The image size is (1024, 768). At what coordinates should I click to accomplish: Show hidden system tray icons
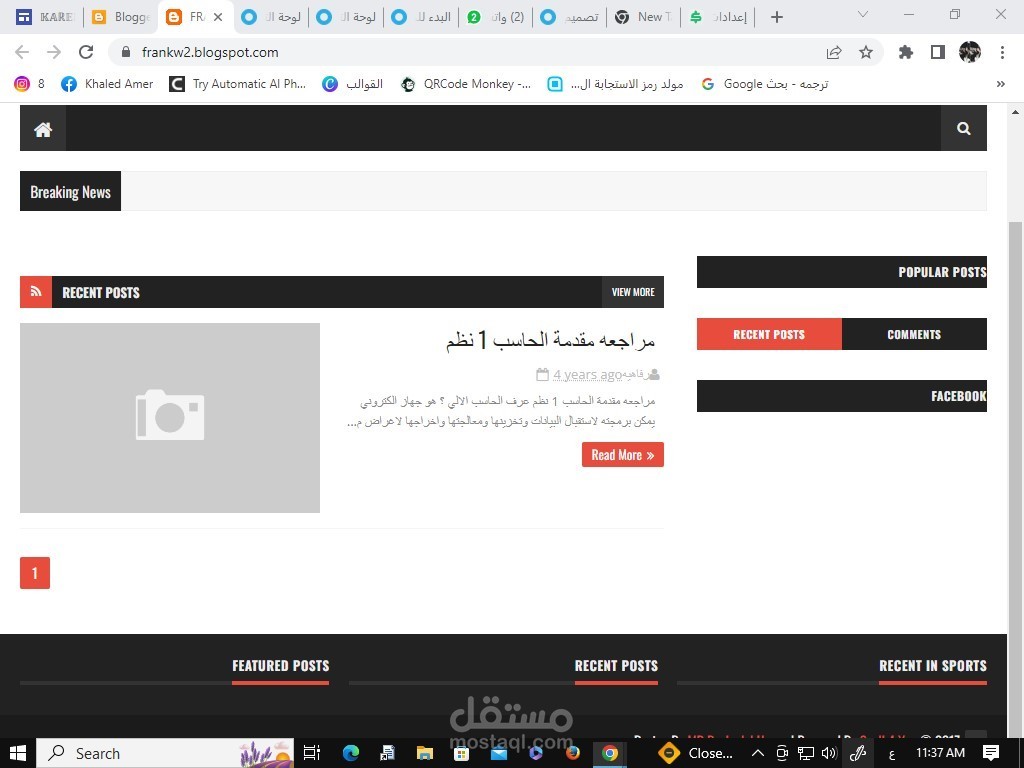point(758,753)
